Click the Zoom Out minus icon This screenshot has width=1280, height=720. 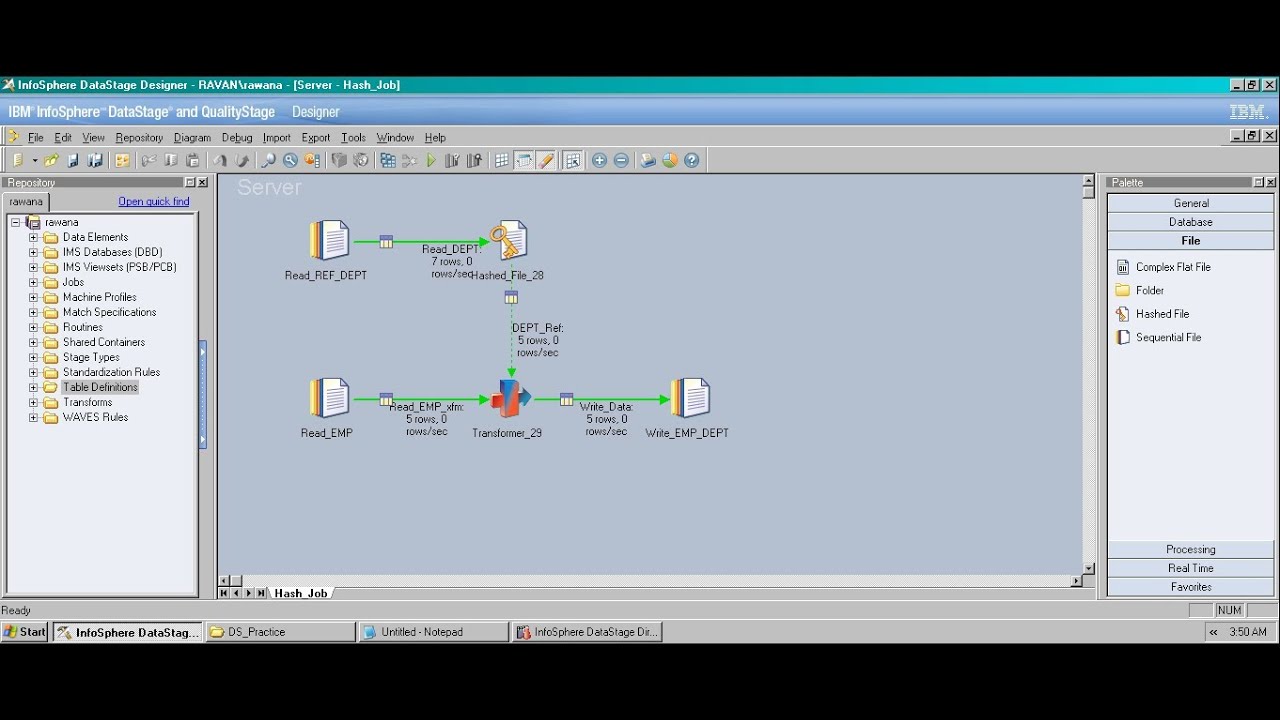coord(621,160)
